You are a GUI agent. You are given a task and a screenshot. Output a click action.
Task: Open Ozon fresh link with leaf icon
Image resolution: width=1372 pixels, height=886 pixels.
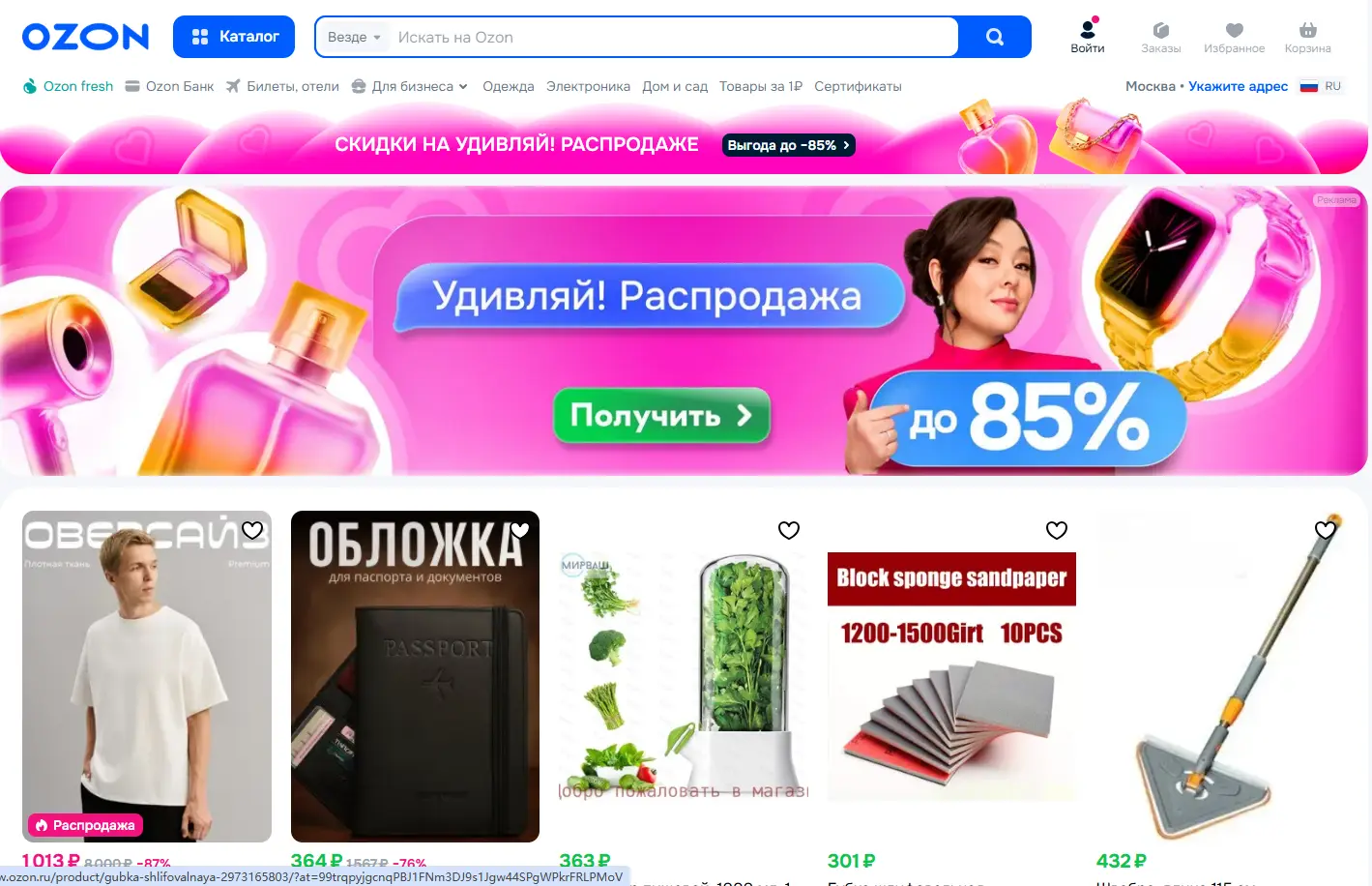(x=68, y=86)
